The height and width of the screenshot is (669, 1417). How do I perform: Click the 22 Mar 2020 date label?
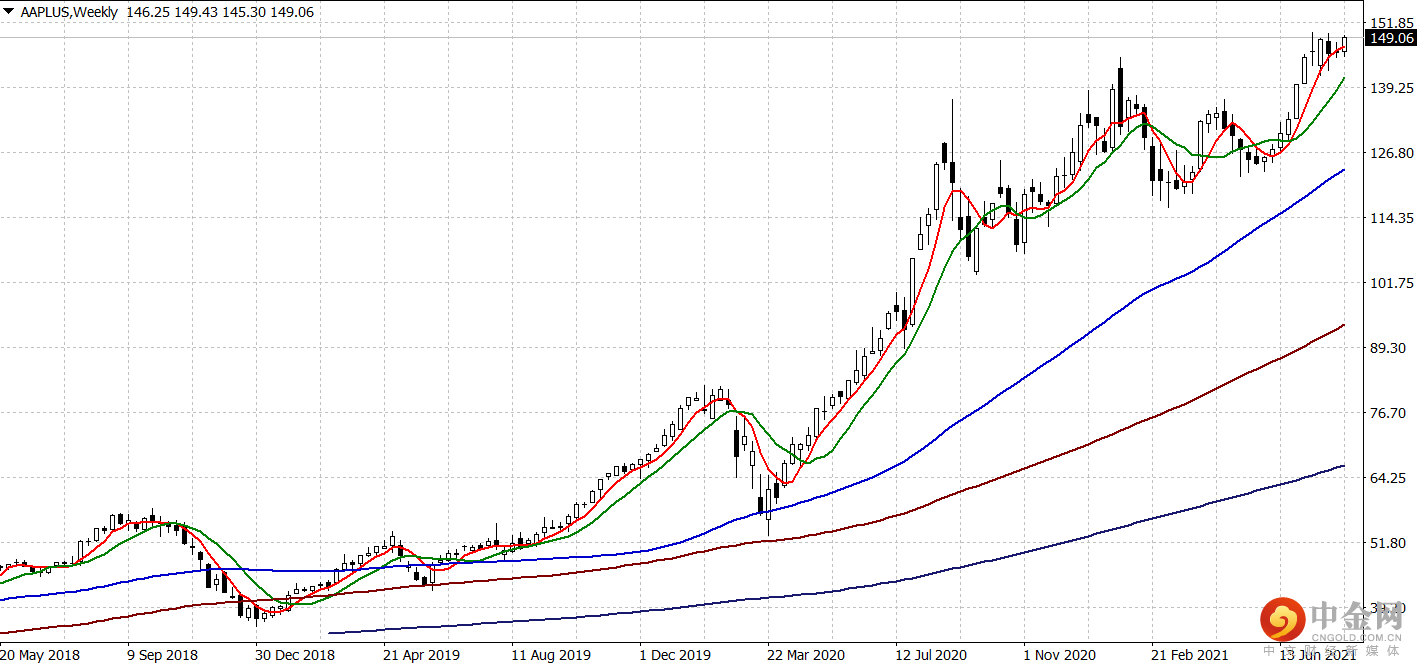[x=807, y=655]
